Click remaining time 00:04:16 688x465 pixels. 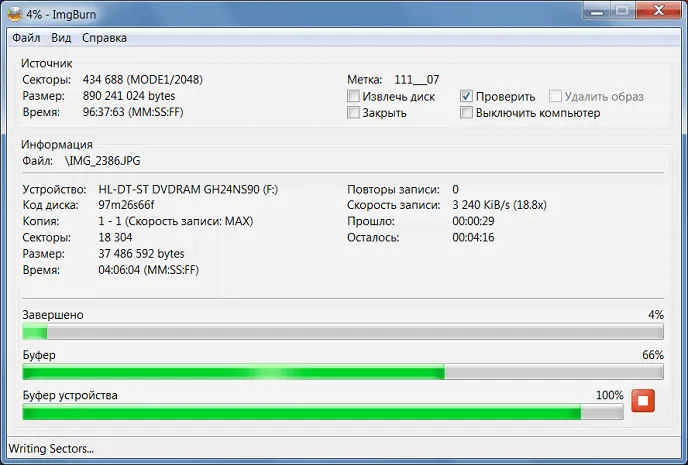(x=473, y=237)
